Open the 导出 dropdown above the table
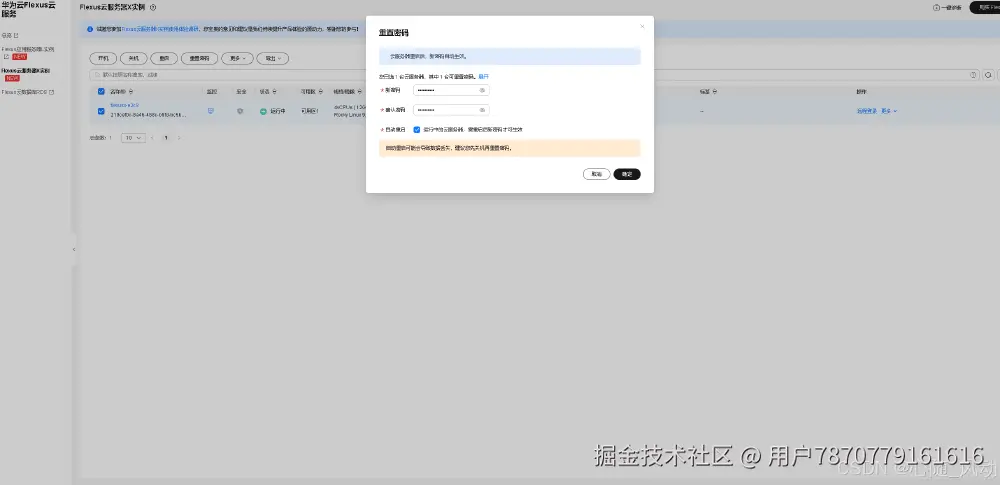The width and height of the screenshot is (1000, 485). pyautogui.click(x=273, y=59)
